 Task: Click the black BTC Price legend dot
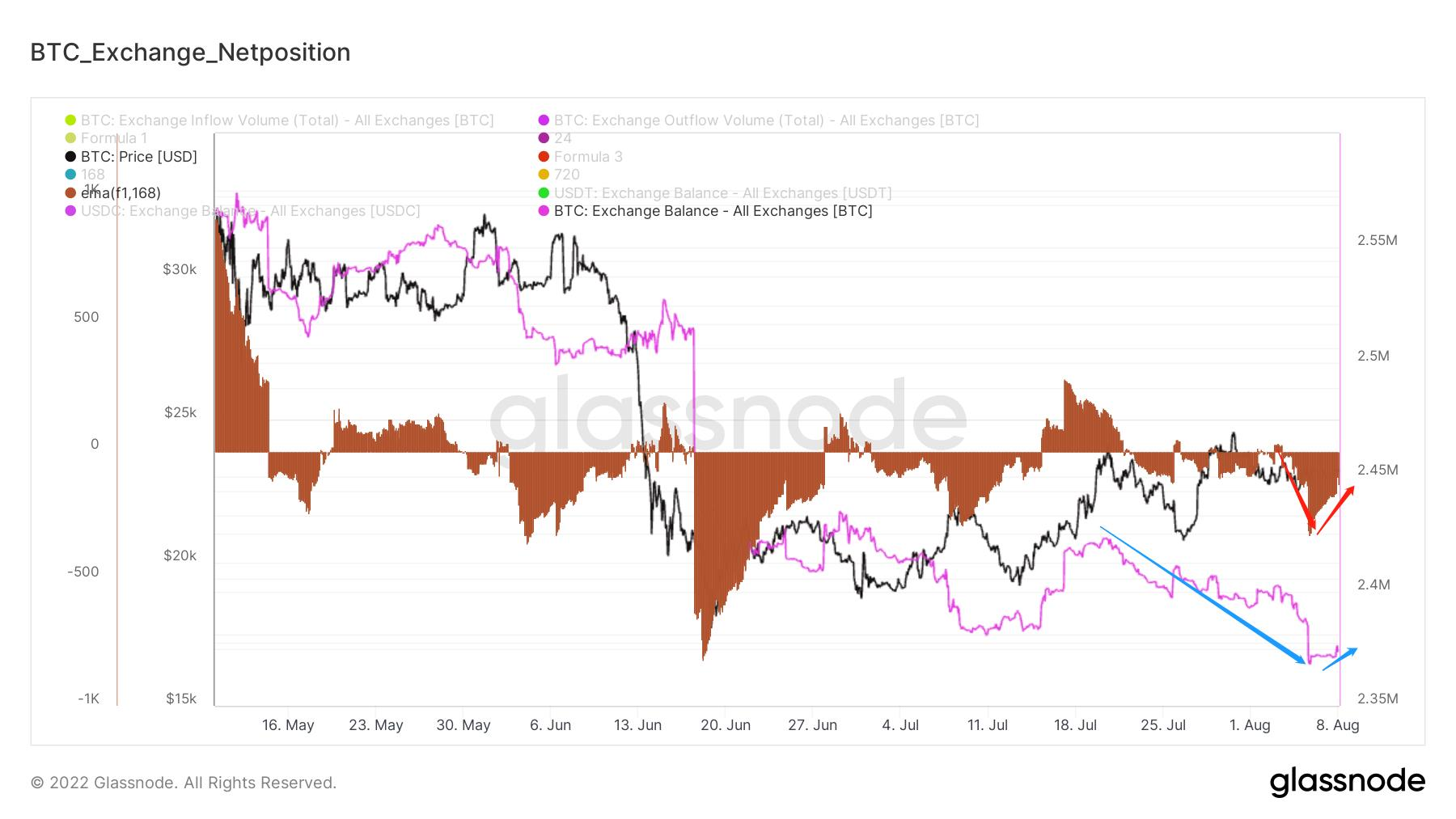71,157
